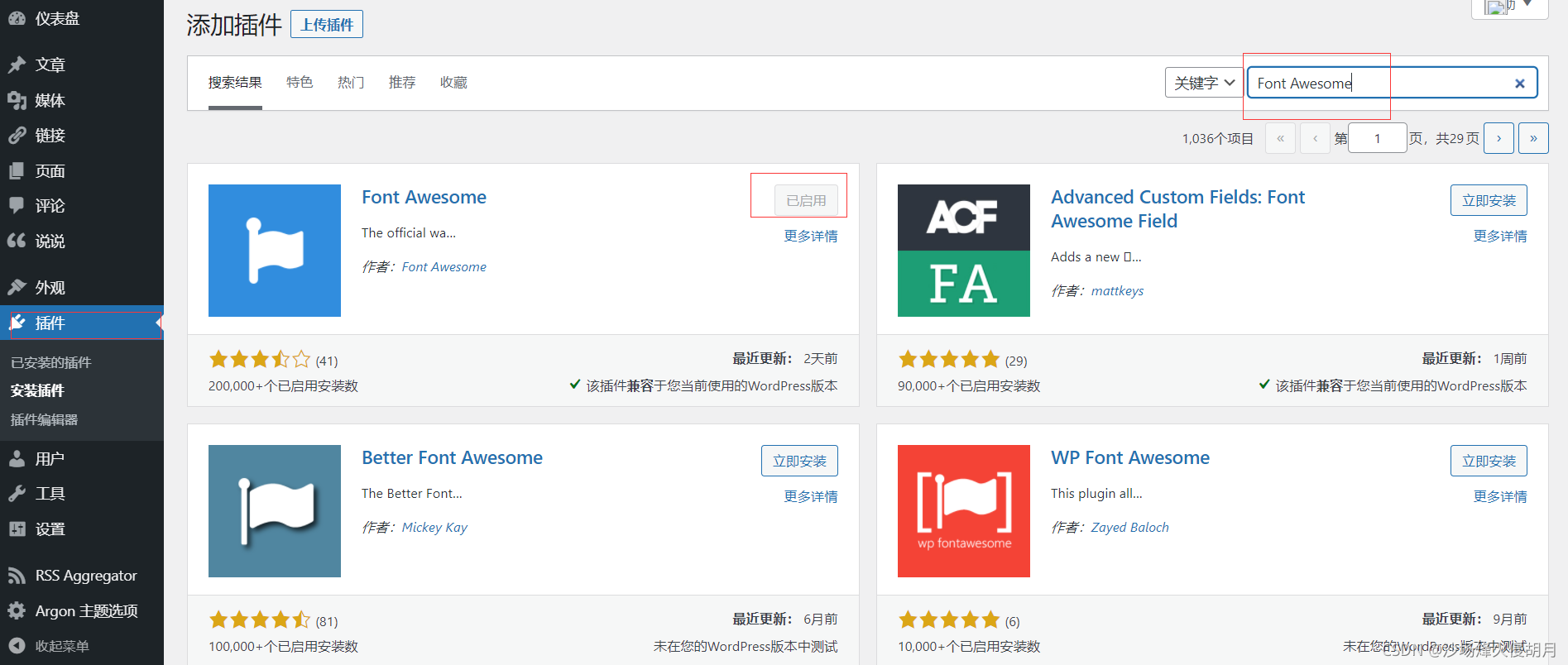The width and height of the screenshot is (1568, 665).
Task: Click the Better Font Awesome star rating (81)
Action: 260,620
